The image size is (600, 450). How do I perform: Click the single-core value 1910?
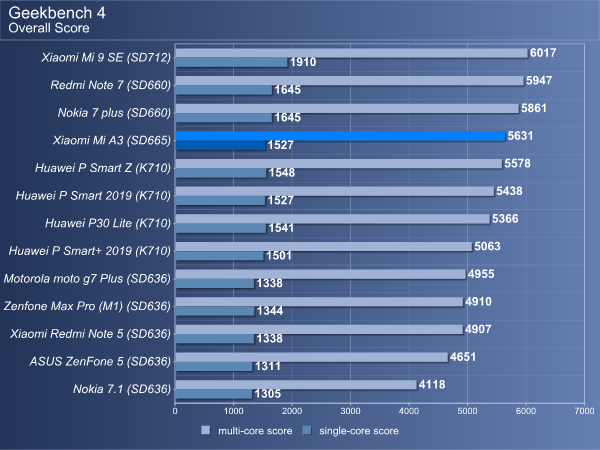tap(303, 62)
